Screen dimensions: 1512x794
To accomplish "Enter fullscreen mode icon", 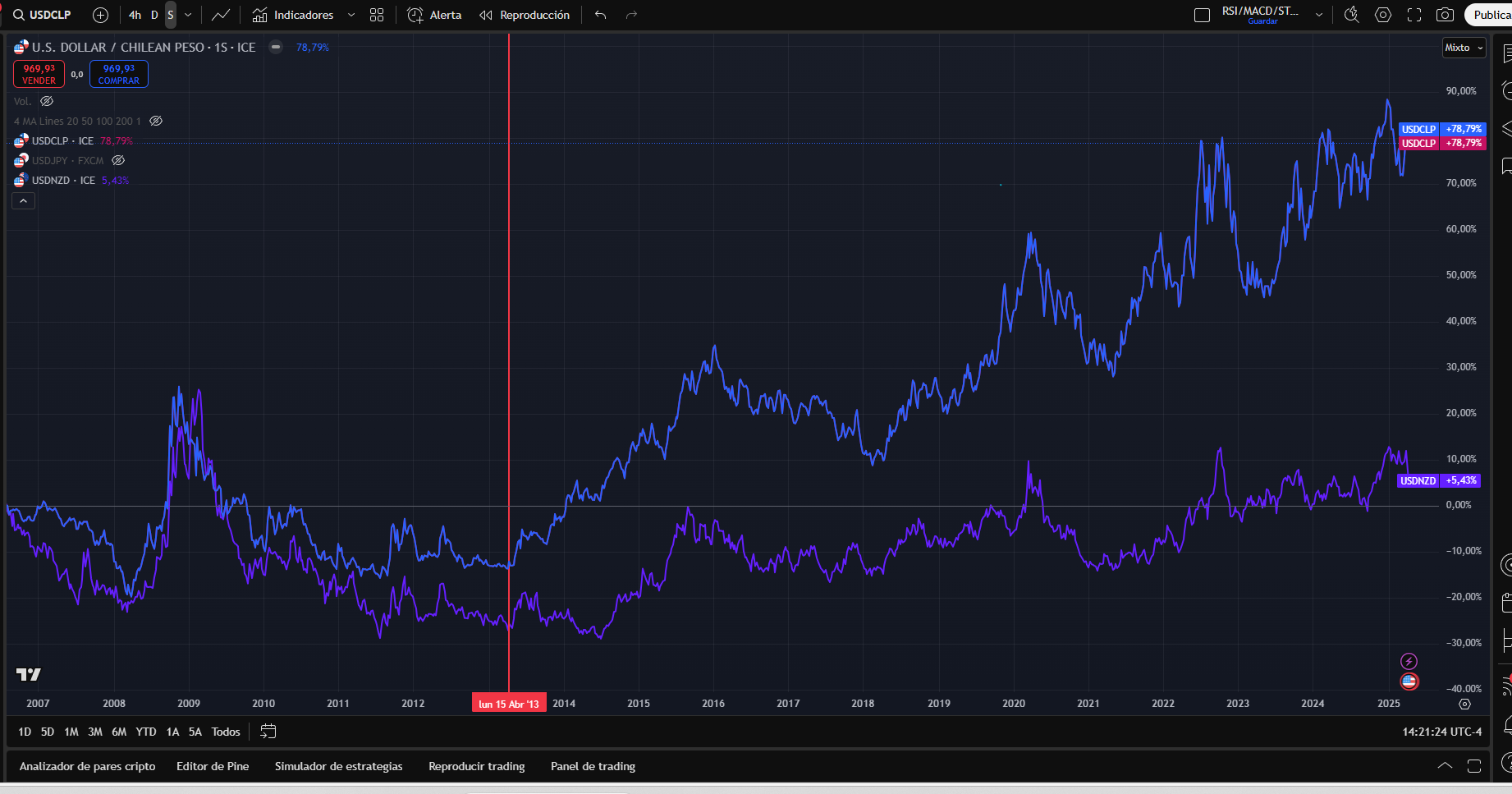I will (1414, 15).
